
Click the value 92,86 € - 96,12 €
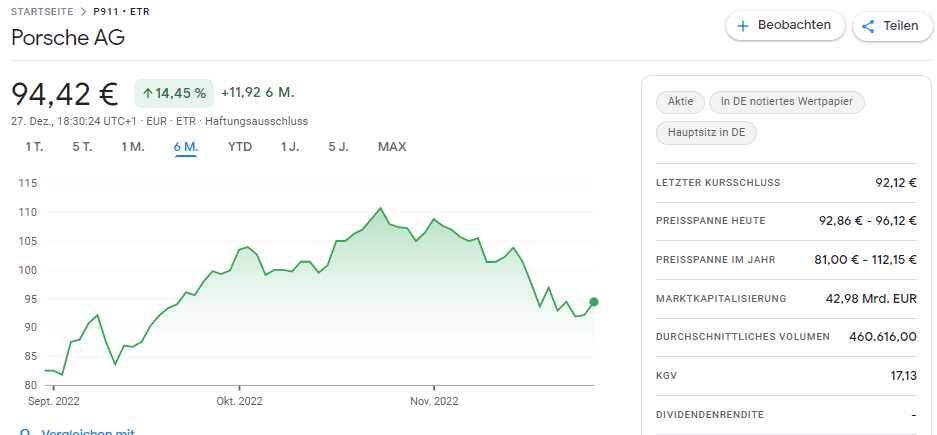tap(868, 221)
